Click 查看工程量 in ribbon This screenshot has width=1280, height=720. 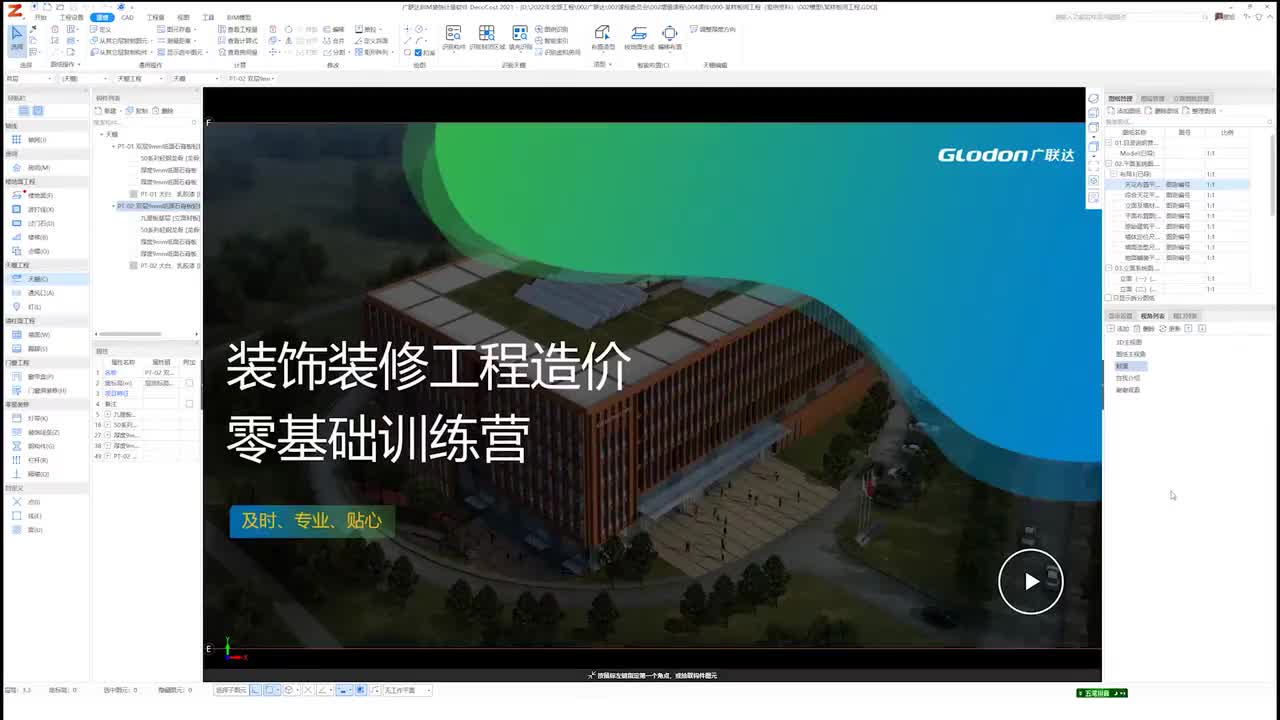pyautogui.click(x=238, y=30)
